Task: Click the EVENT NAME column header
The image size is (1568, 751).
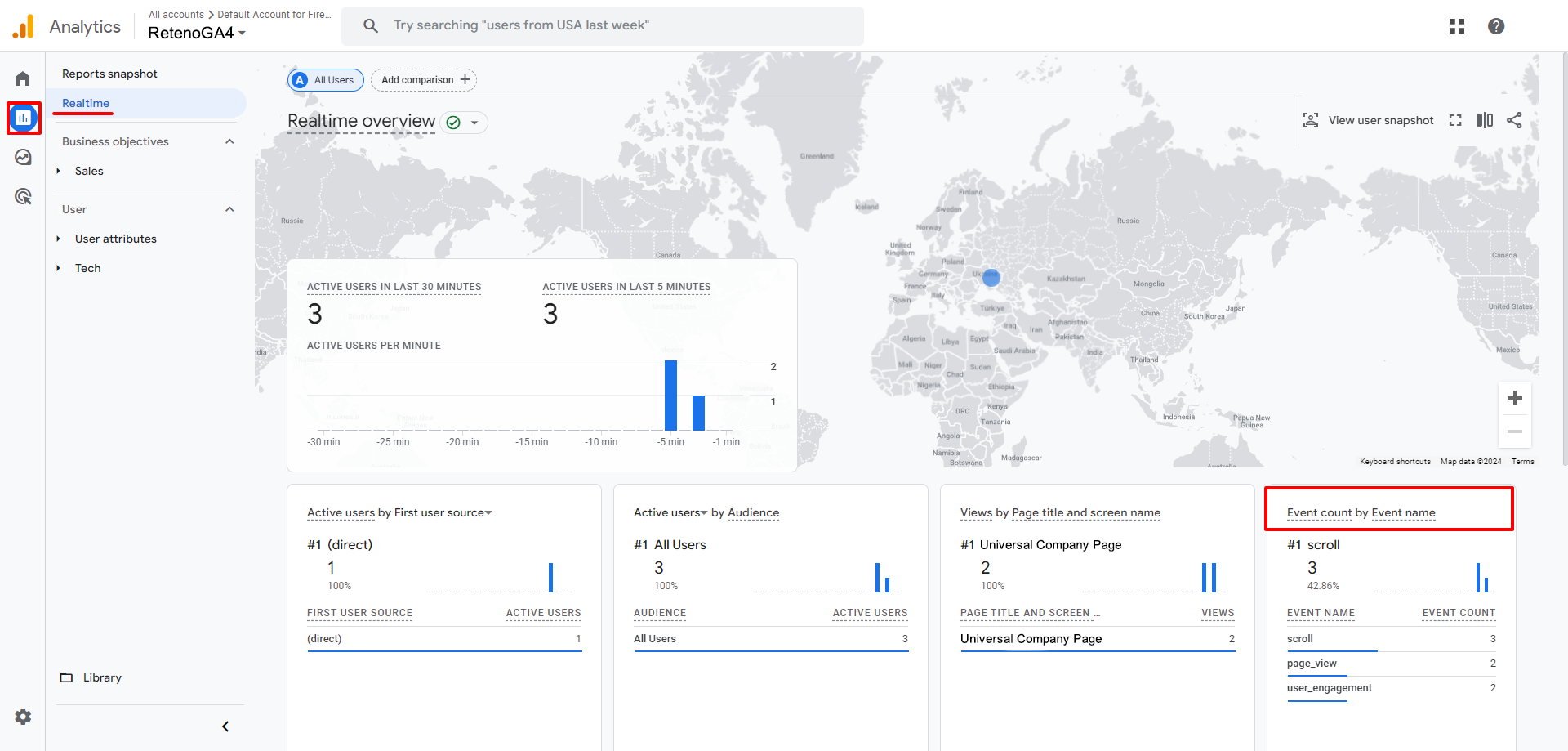Action: (x=1321, y=613)
